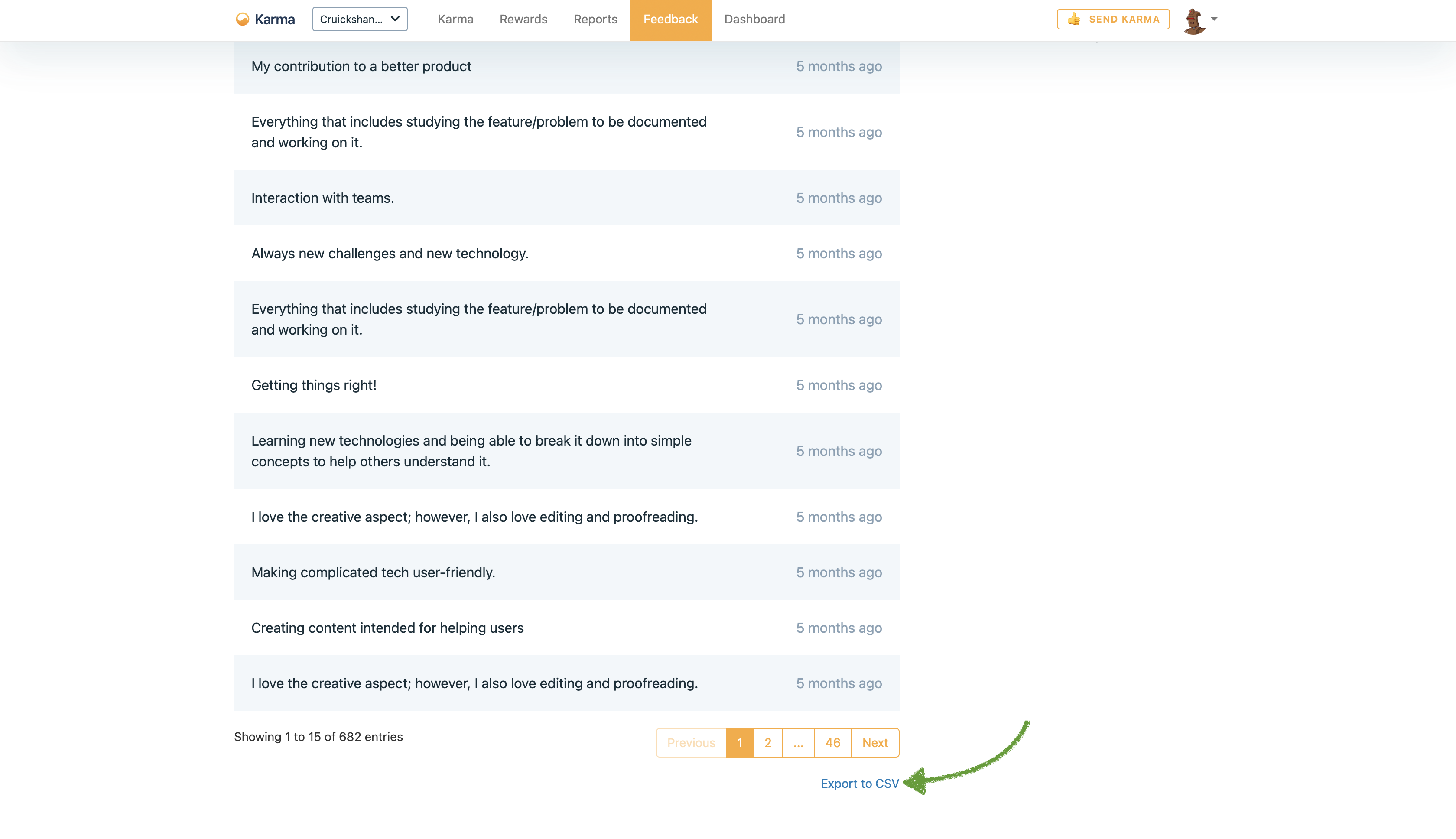The height and width of the screenshot is (839, 1456).
Task: Switch to the Reports tab
Action: [x=595, y=20]
